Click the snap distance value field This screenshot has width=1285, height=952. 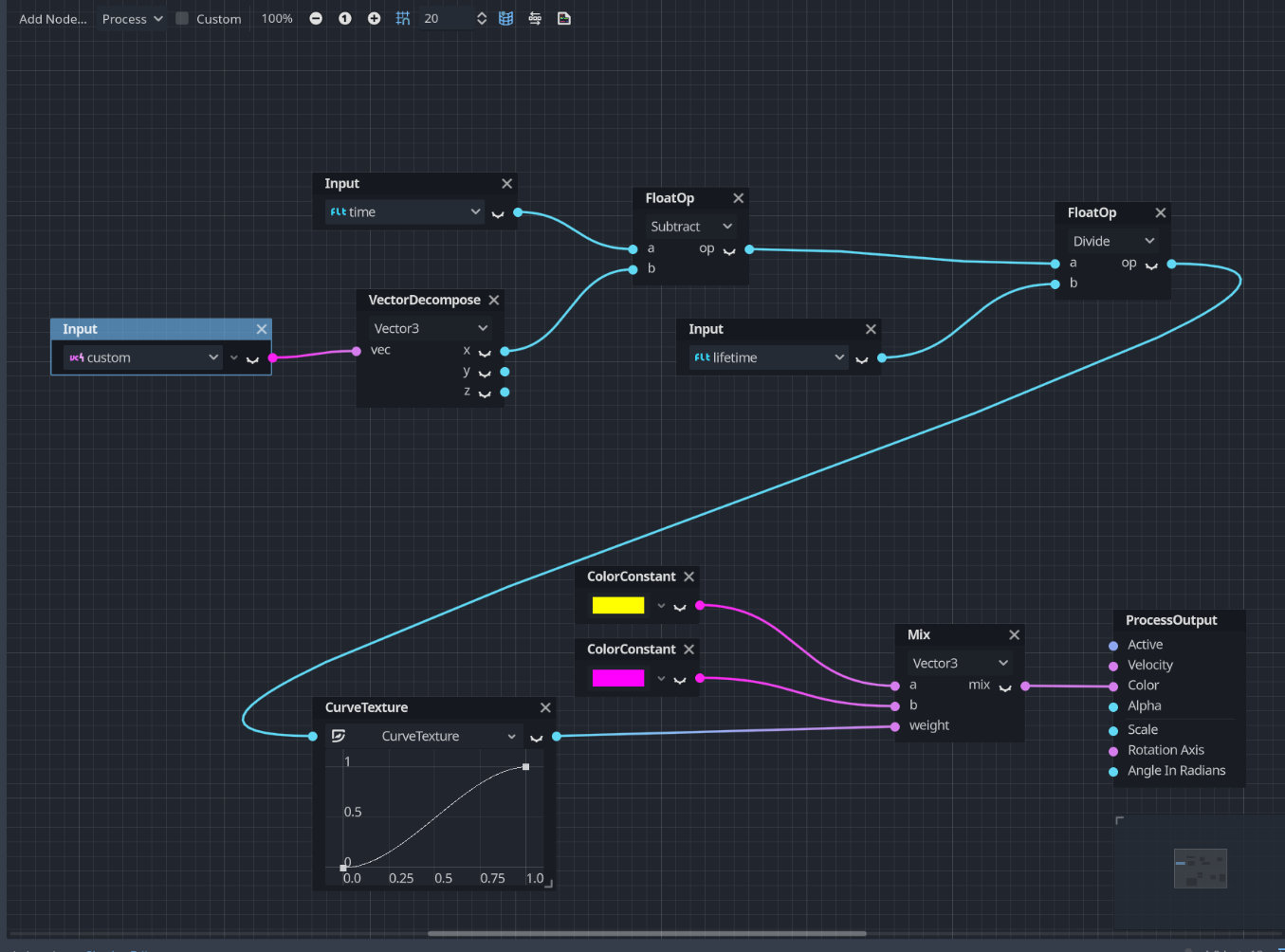(441, 18)
